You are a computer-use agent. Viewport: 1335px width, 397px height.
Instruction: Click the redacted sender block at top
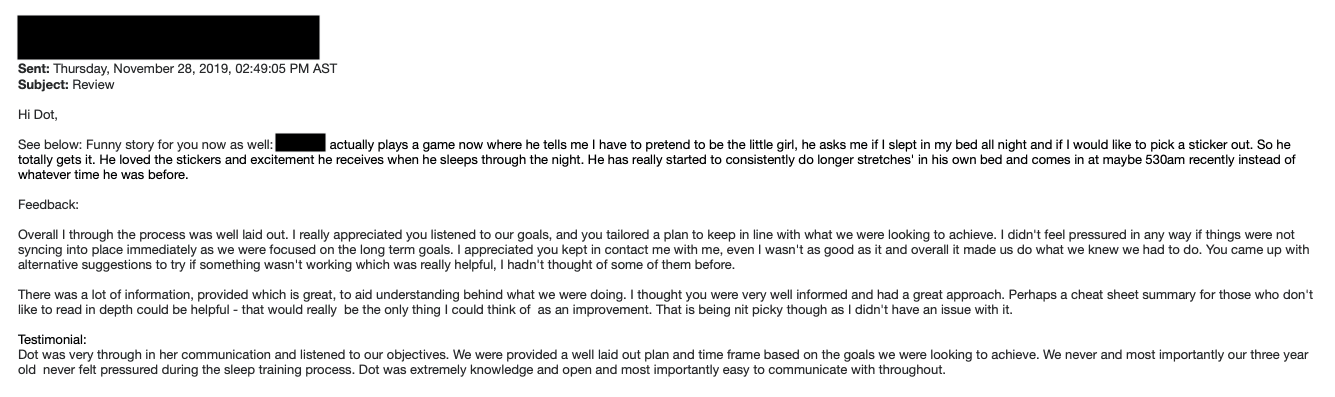168,37
